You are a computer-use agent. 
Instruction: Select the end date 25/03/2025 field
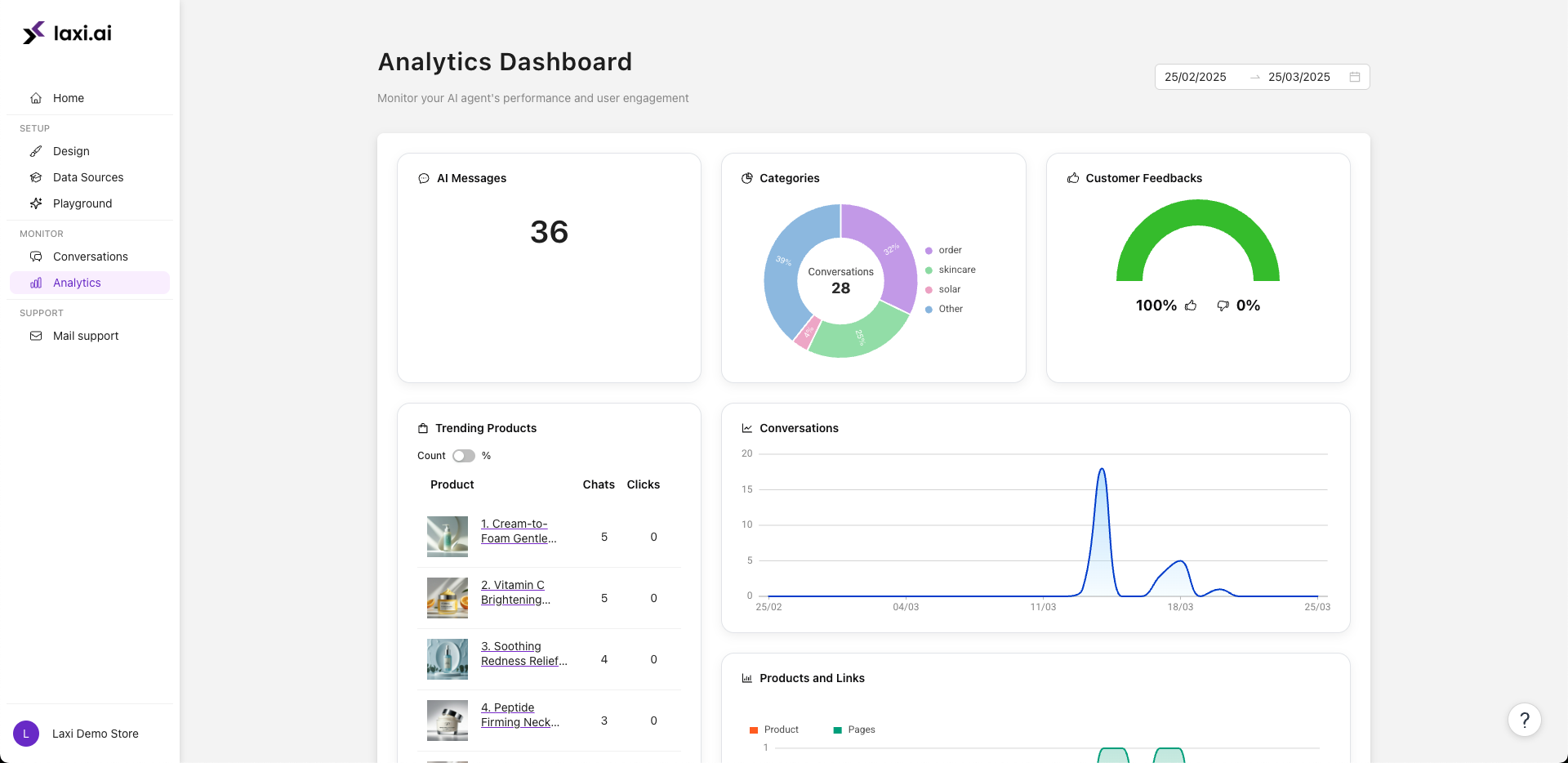[x=1298, y=77]
